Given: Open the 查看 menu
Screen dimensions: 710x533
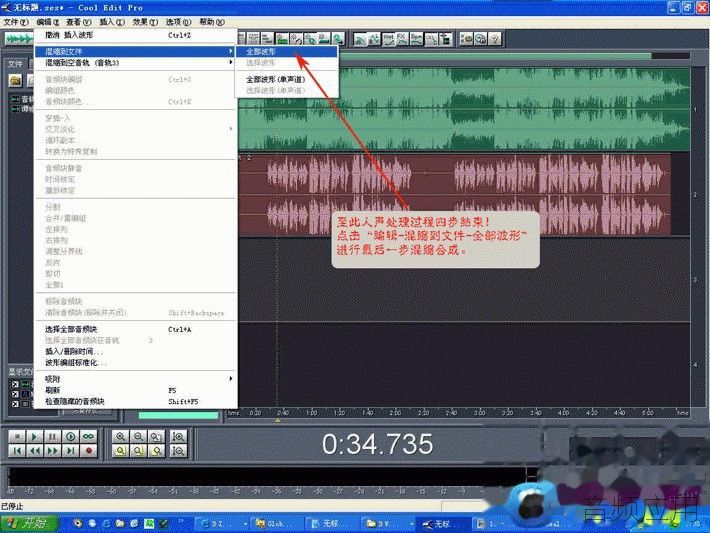Looking at the screenshot, I should coord(79,22).
